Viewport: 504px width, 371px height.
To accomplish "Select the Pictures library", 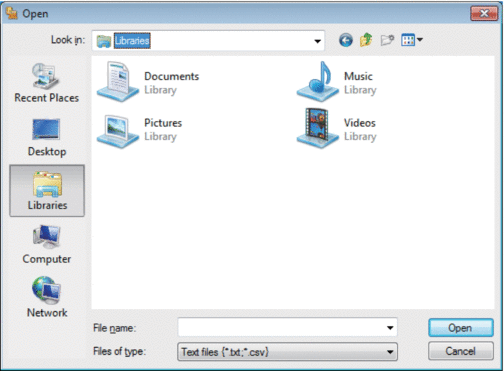I will coord(139,130).
